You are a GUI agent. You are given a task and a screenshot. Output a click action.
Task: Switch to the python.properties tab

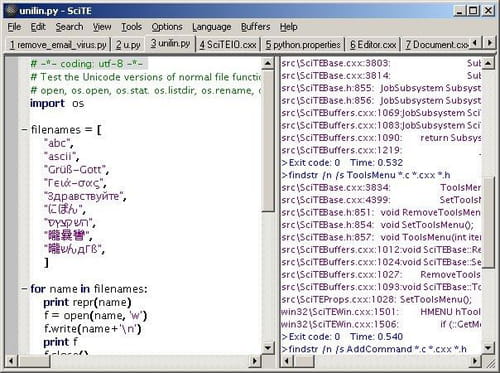[x=303, y=45]
